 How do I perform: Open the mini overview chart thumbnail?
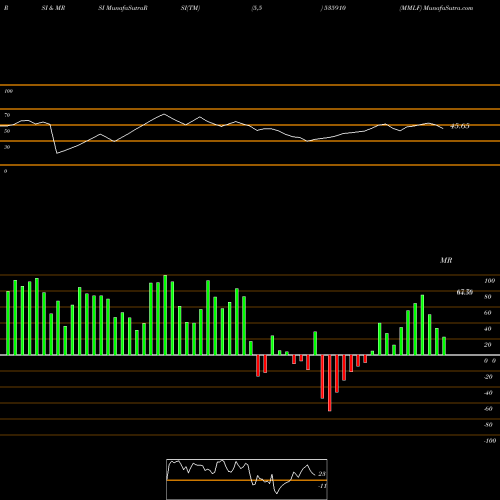(x=247, y=479)
